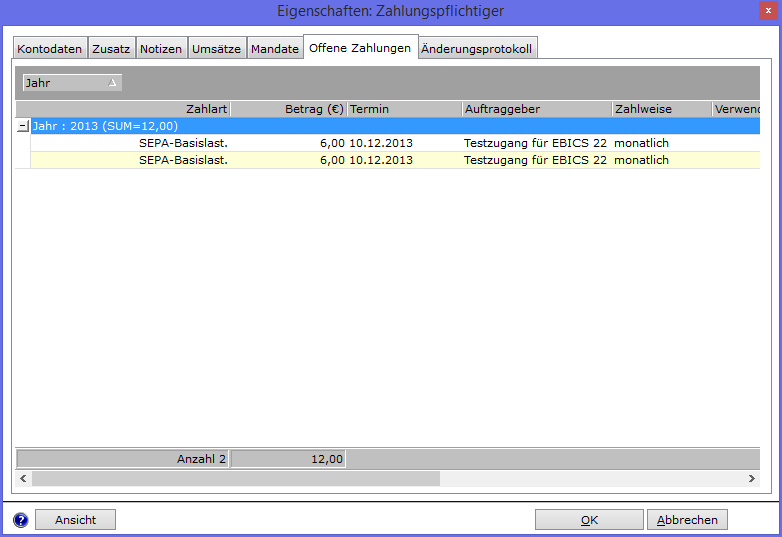Click the 10.12.2013 date in the yellow row

381,160
